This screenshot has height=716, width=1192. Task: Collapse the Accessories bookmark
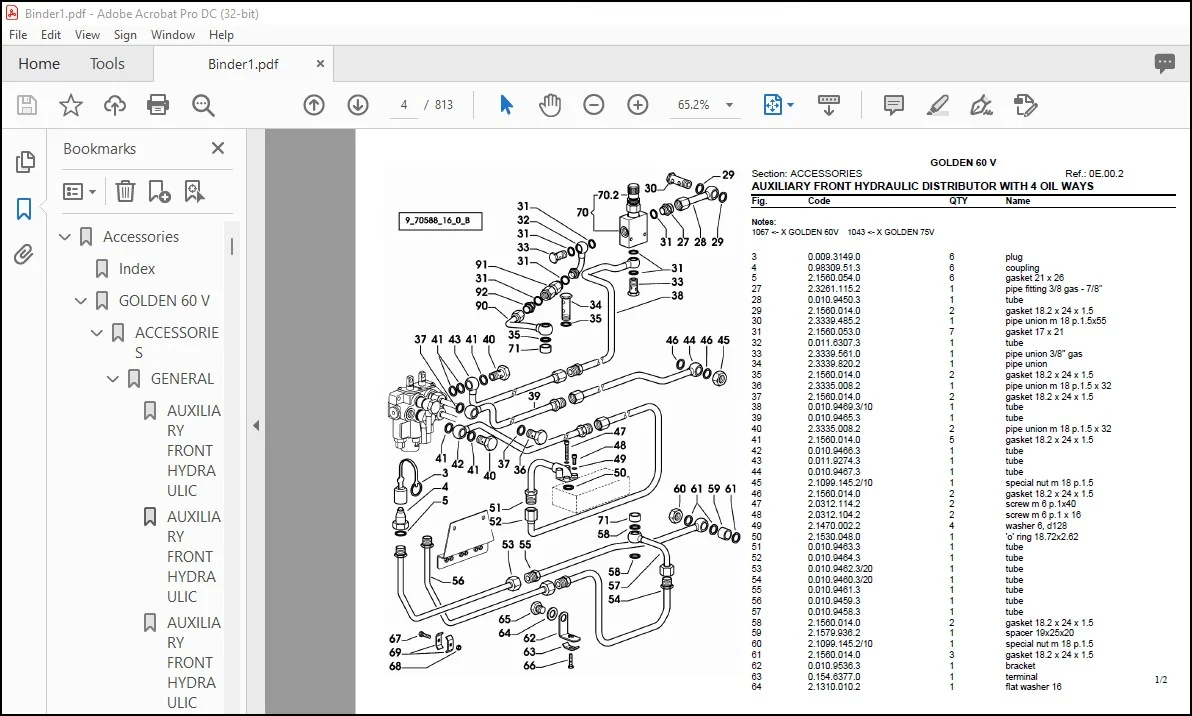click(65, 237)
